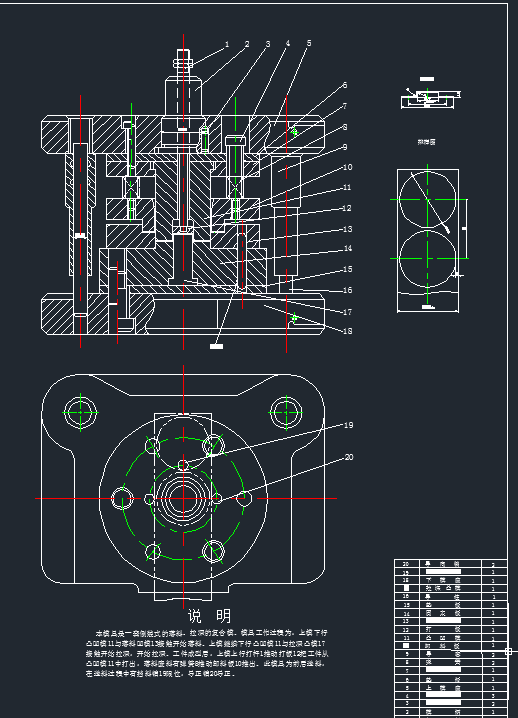Screen dimensions: 518x718
Task: Select callout number 18 in the section view
Action: tap(348, 331)
